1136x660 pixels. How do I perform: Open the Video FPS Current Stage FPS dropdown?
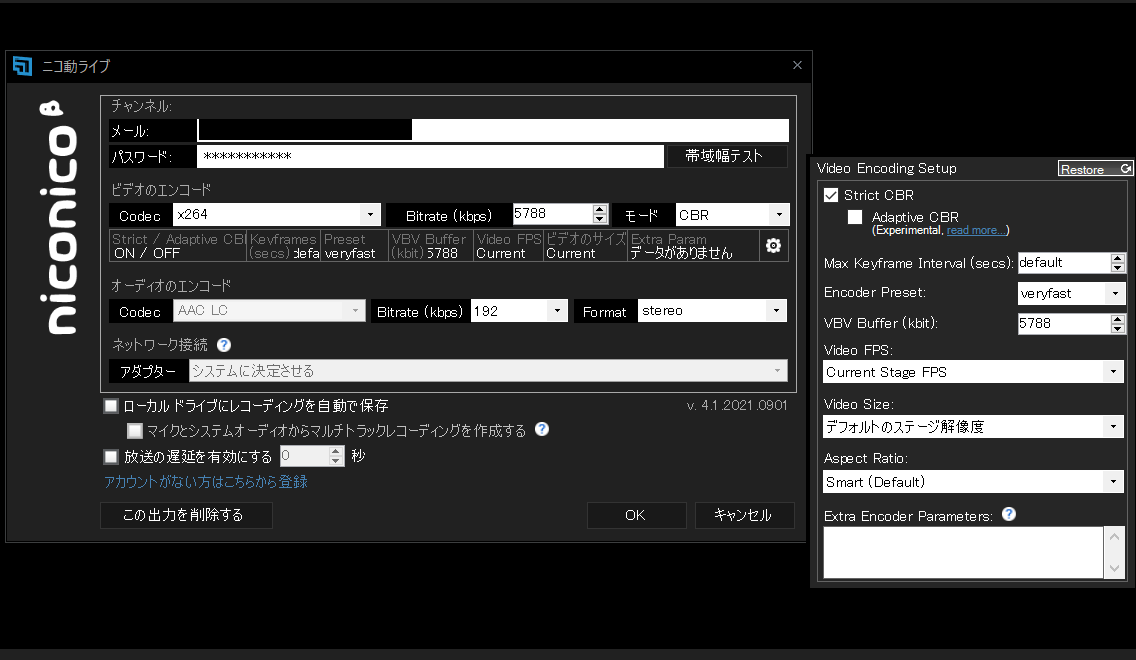pyautogui.click(x=1114, y=372)
